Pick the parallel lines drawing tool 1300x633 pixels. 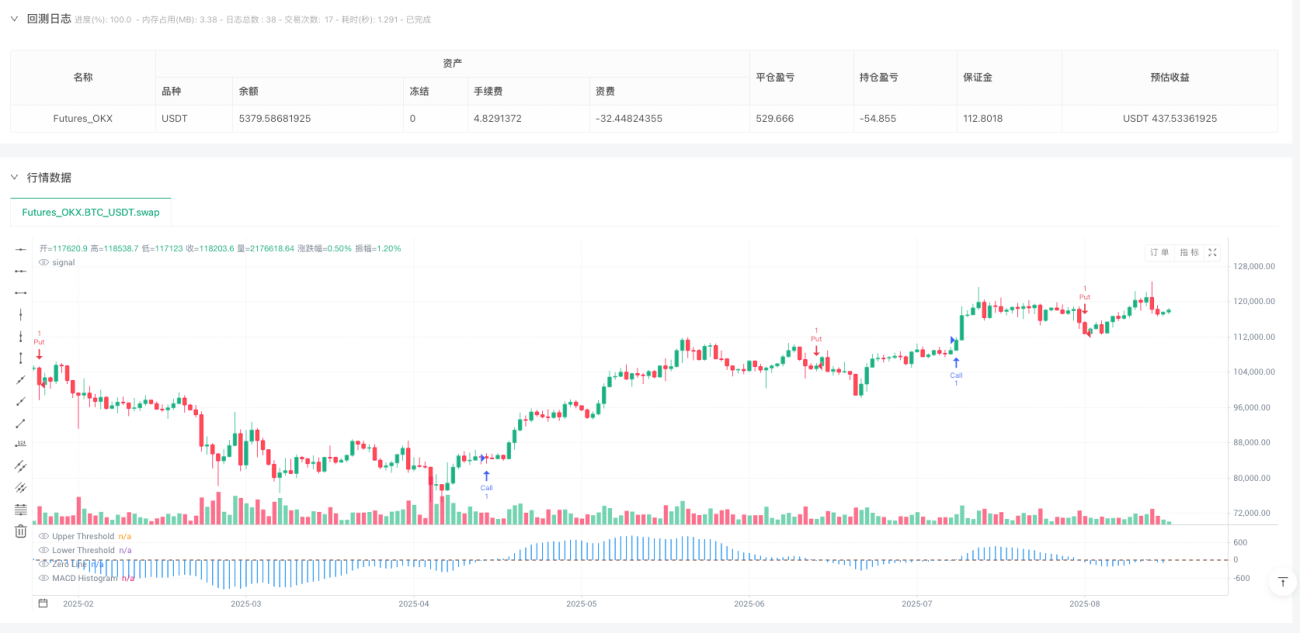coord(20,466)
